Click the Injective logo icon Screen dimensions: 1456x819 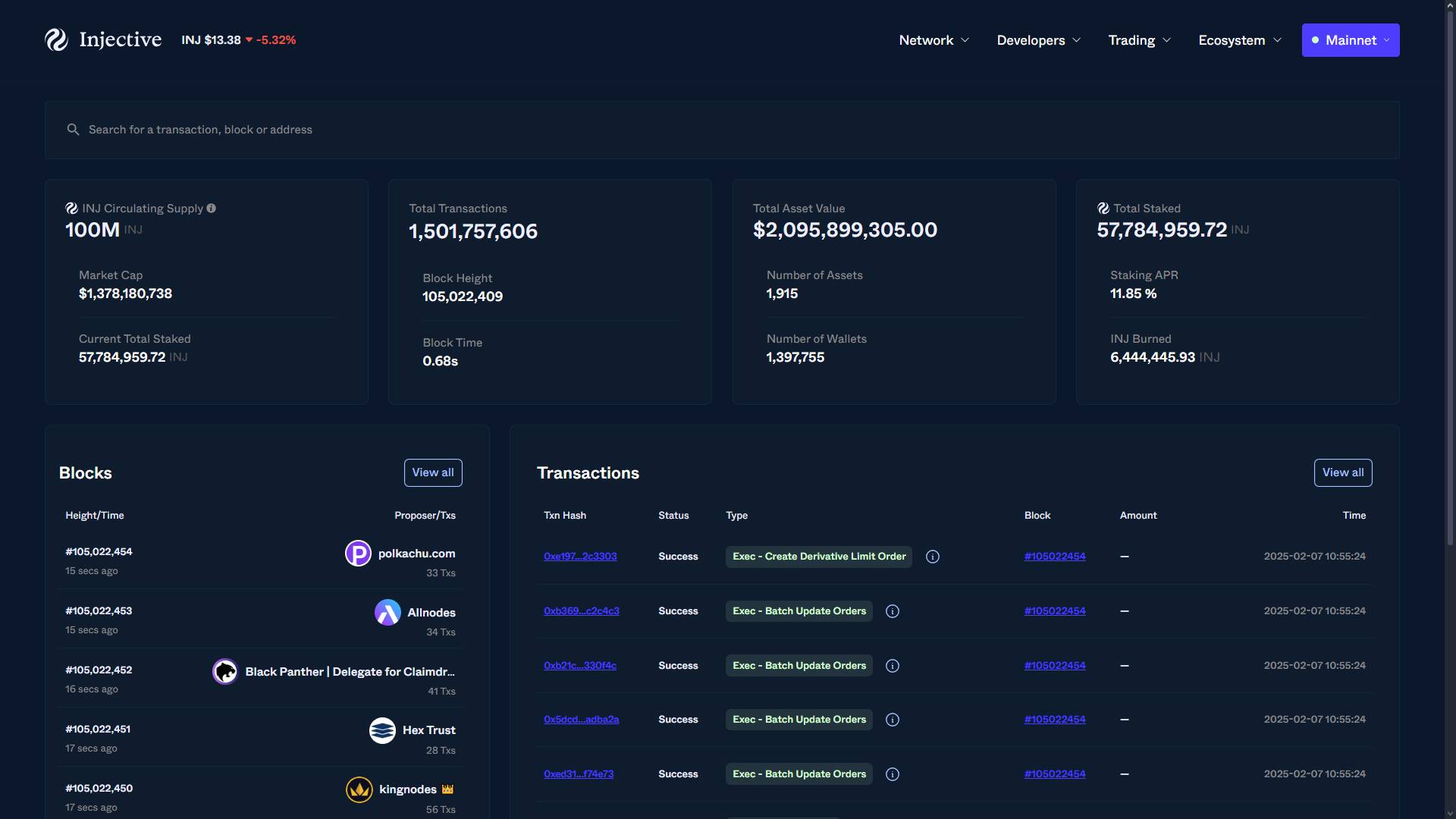56,39
